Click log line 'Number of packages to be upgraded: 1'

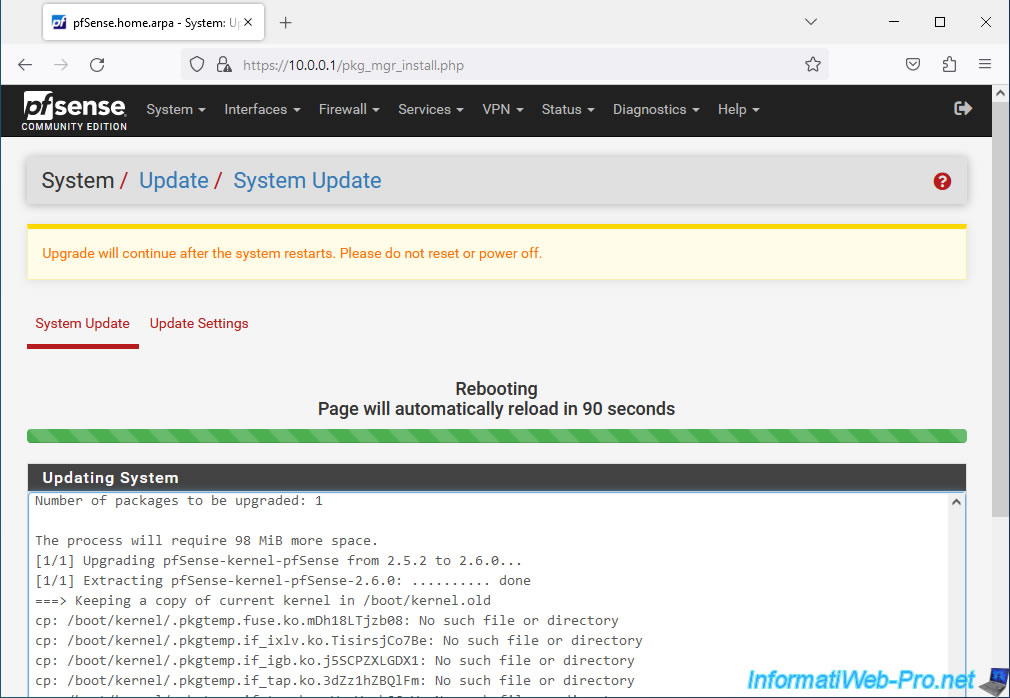(x=178, y=500)
